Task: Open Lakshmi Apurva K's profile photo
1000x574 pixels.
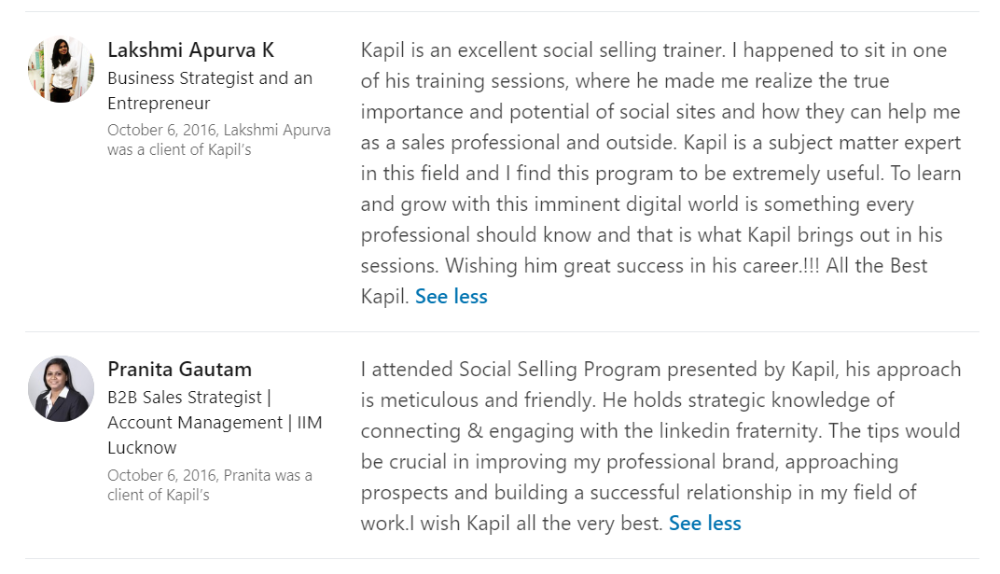Action: [61, 70]
